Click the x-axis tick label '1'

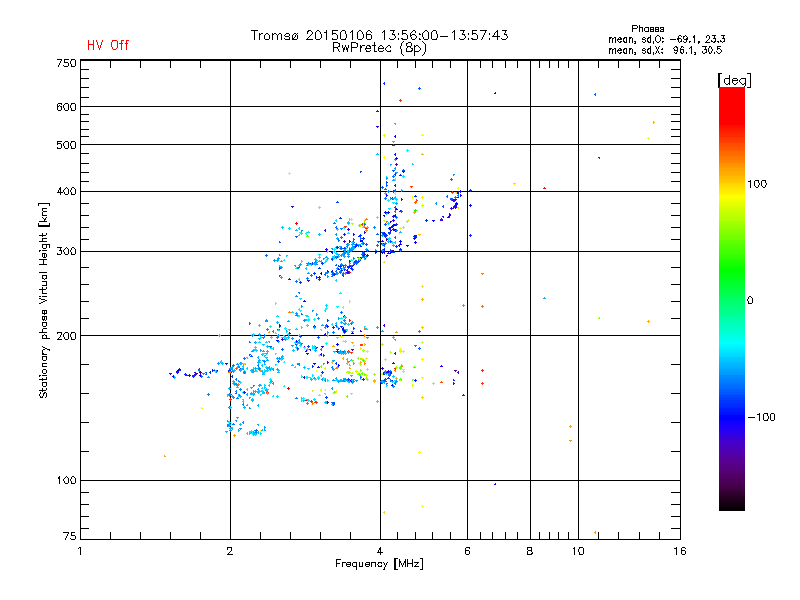80,551
